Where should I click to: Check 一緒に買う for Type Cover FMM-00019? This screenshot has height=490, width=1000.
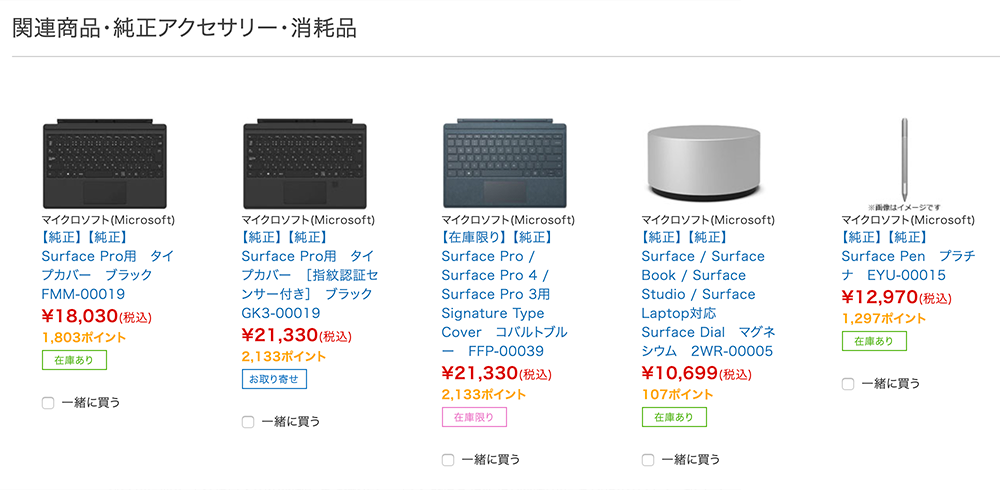pos(48,403)
